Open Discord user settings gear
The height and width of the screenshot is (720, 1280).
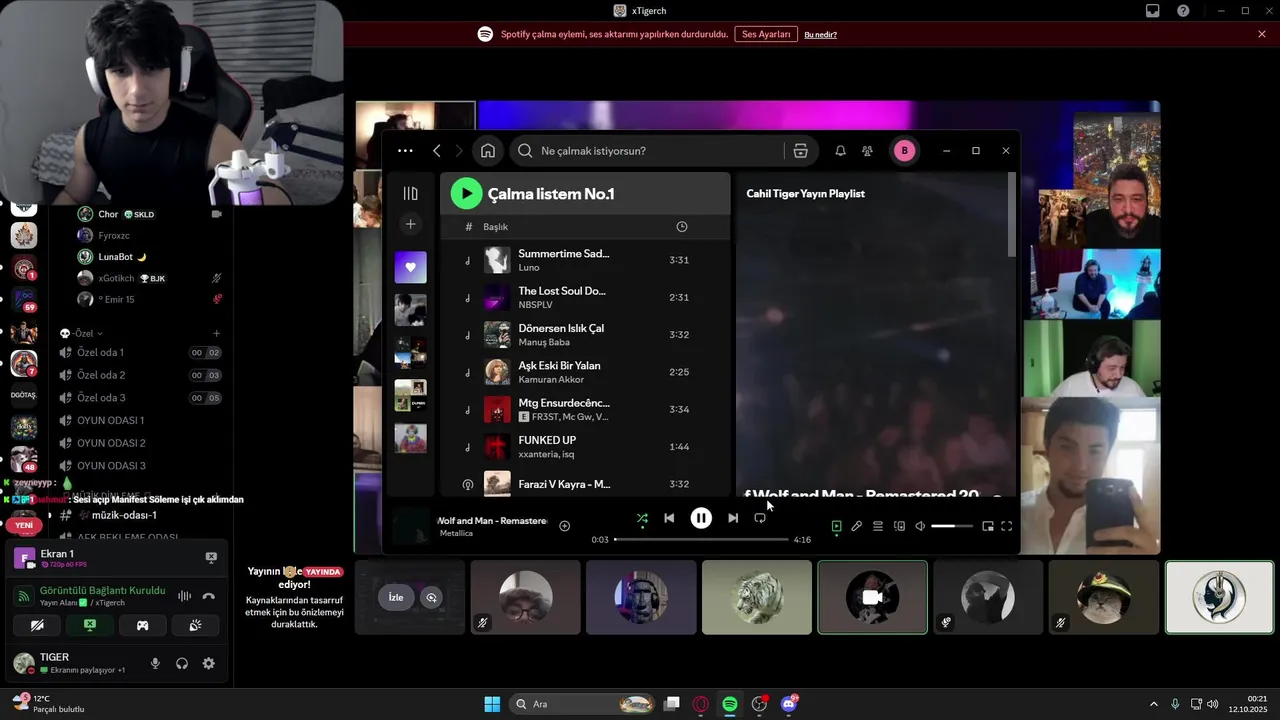(x=208, y=663)
